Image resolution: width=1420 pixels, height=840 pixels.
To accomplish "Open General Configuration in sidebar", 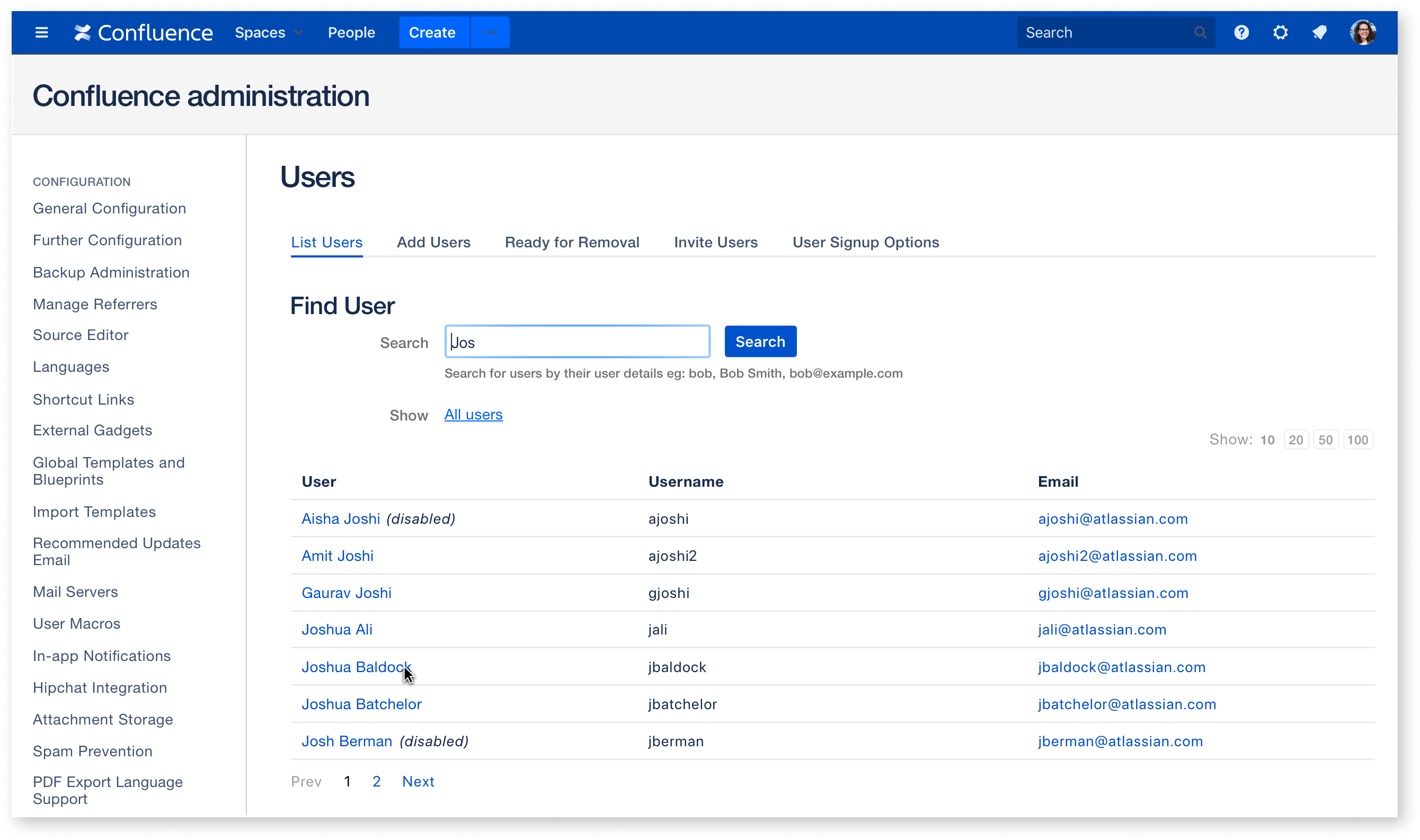I will point(109,208).
